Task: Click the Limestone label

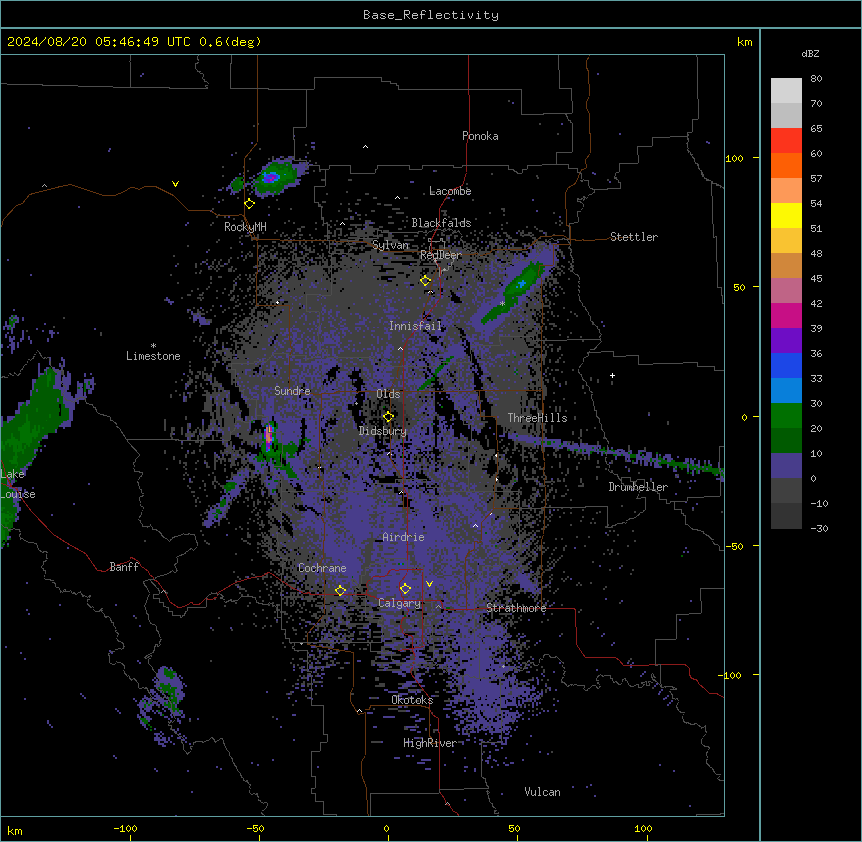Action: (x=153, y=356)
